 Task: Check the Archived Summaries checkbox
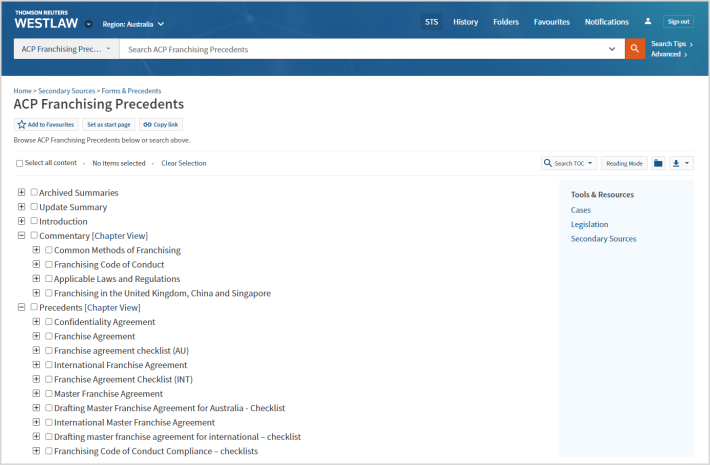click(x=34, y=192)
